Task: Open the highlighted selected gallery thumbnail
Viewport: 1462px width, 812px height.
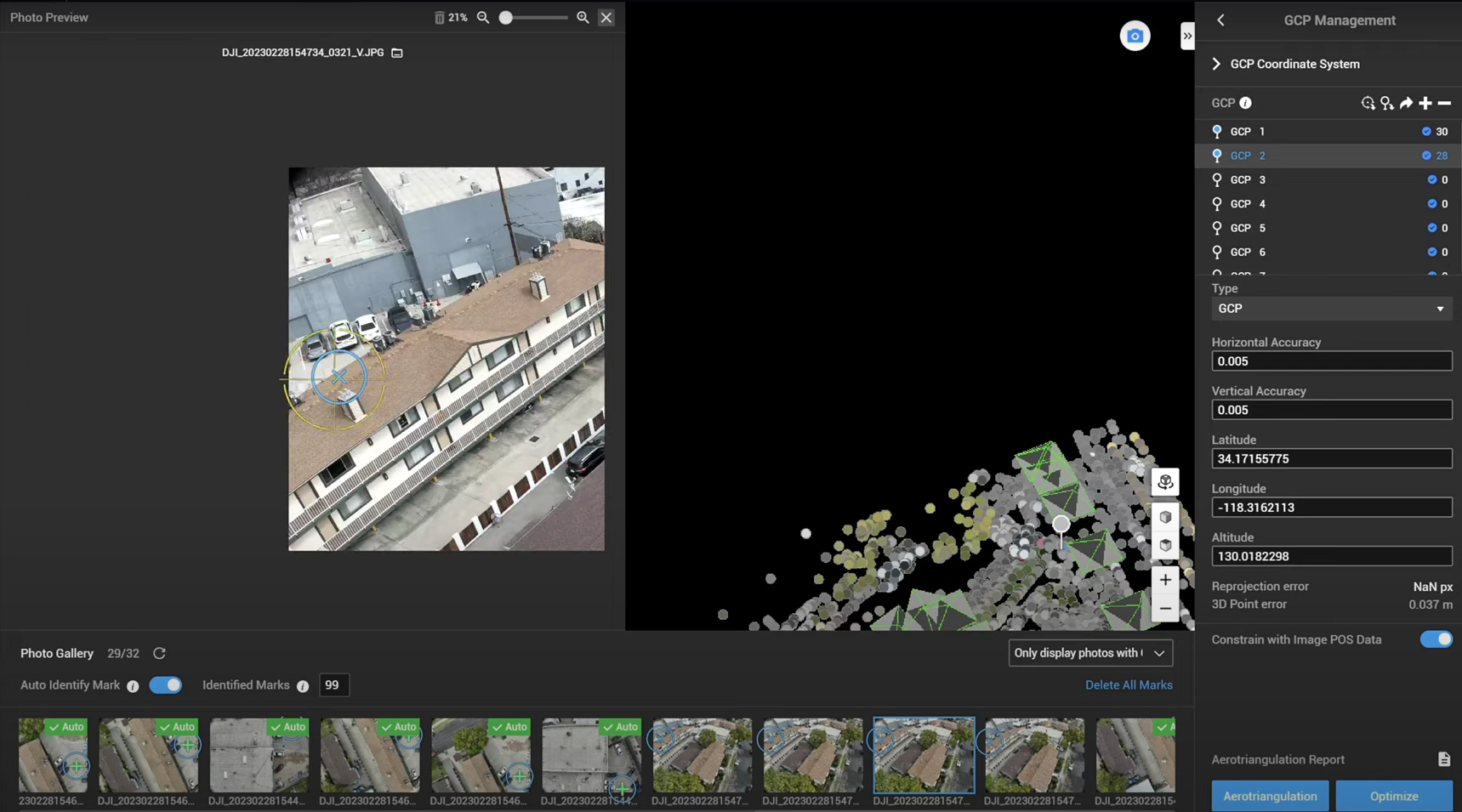Action: 924,755
